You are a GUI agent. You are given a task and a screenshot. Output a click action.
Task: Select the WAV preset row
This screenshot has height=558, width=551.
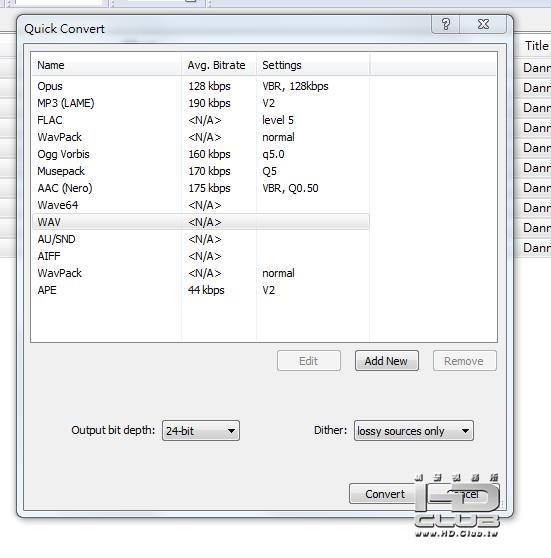201,222
